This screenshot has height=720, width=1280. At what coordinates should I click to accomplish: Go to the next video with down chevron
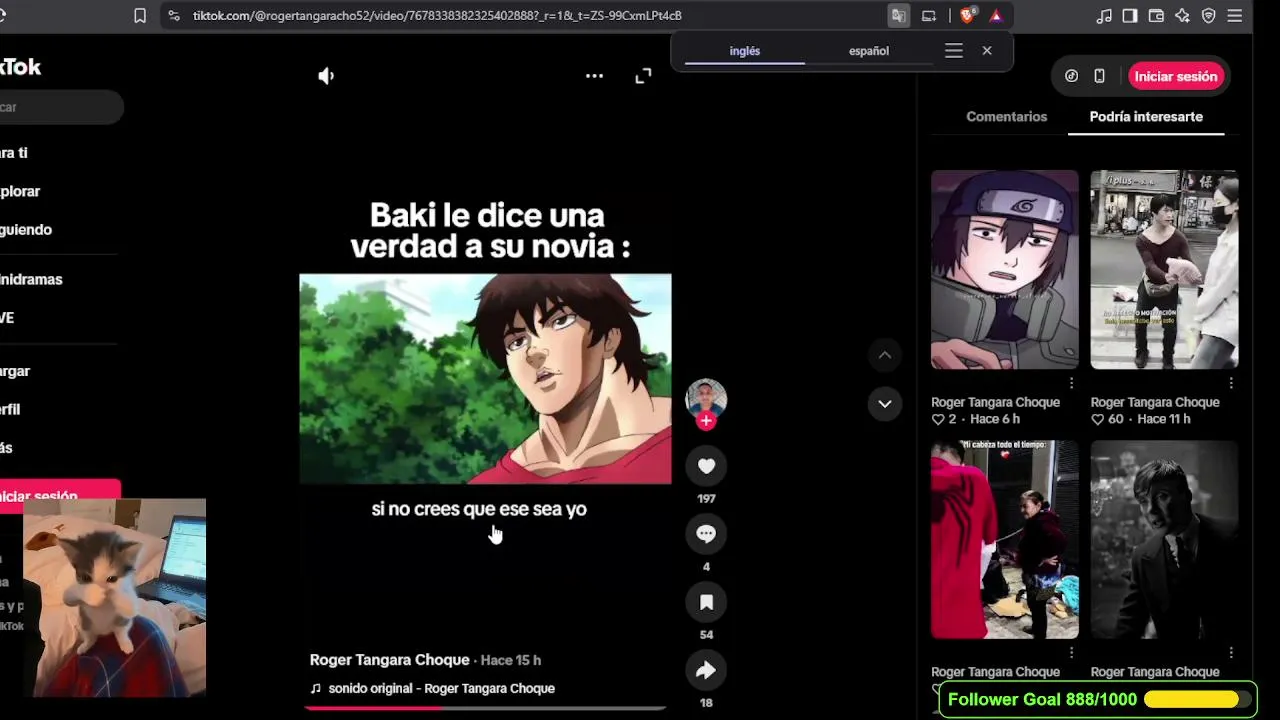click(x=885, y=404)
